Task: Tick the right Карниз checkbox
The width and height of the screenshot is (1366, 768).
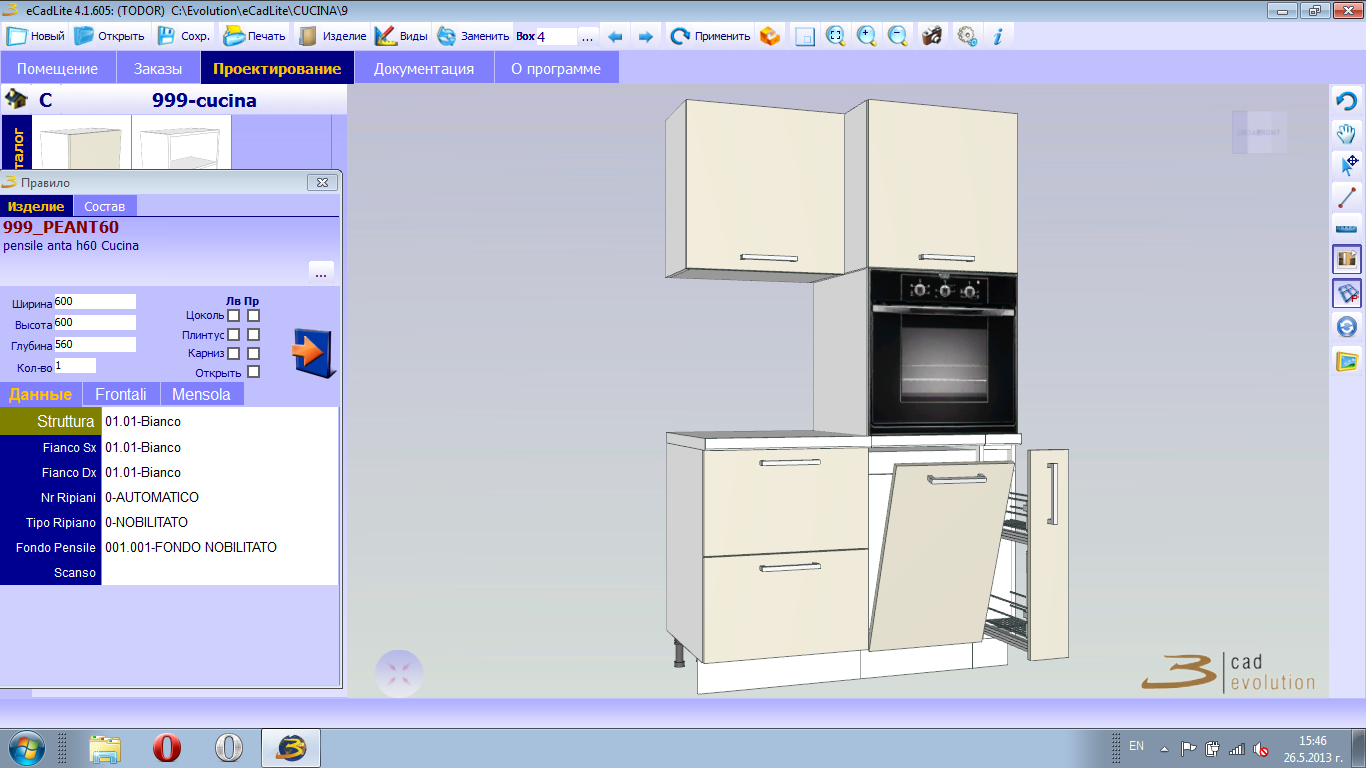Action: (253, 354)
